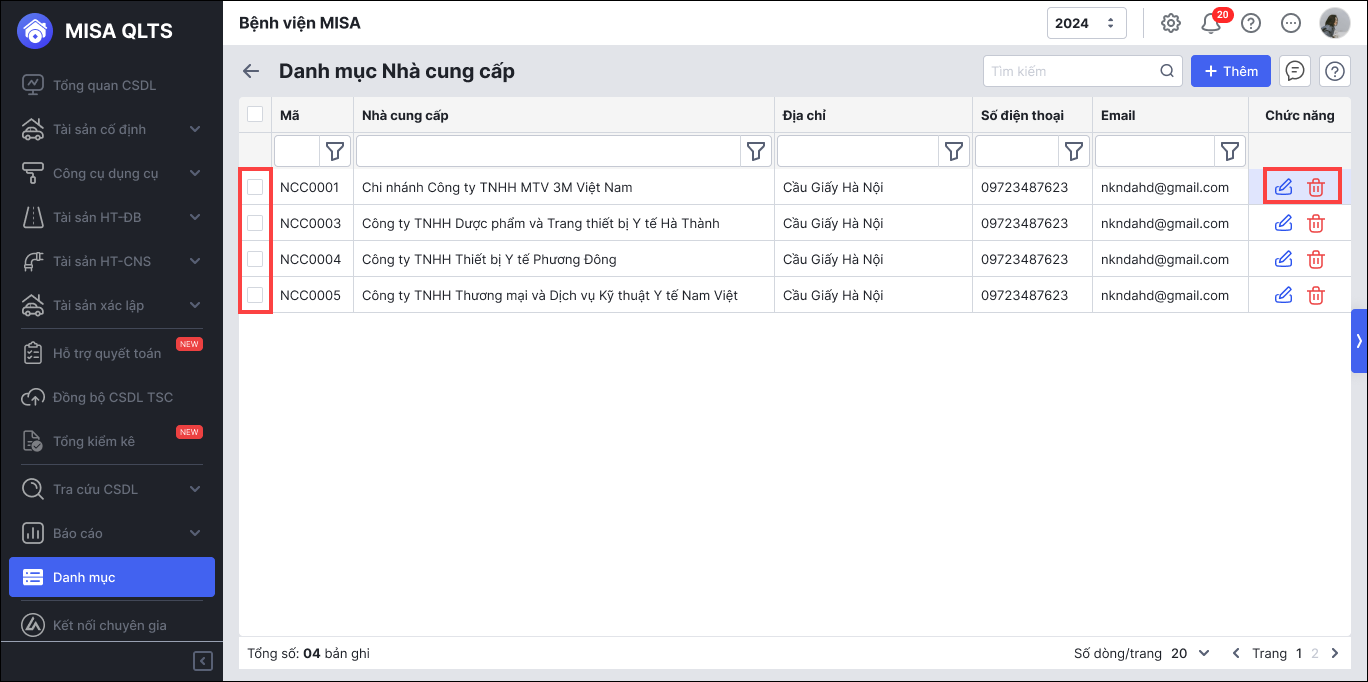Select the checkbox for row NCC0004
Image resolution: width=1368 pixels, height=682 pixels.
point(255,259)
